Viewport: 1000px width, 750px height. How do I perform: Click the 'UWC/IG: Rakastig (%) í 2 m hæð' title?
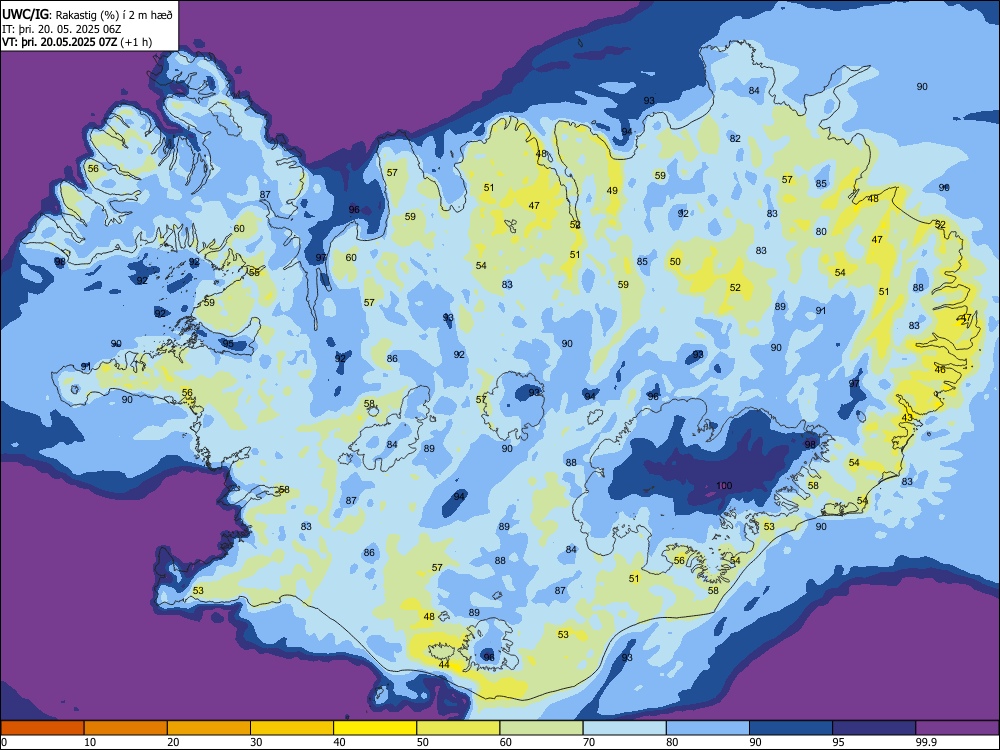click(x=86, y=15)
